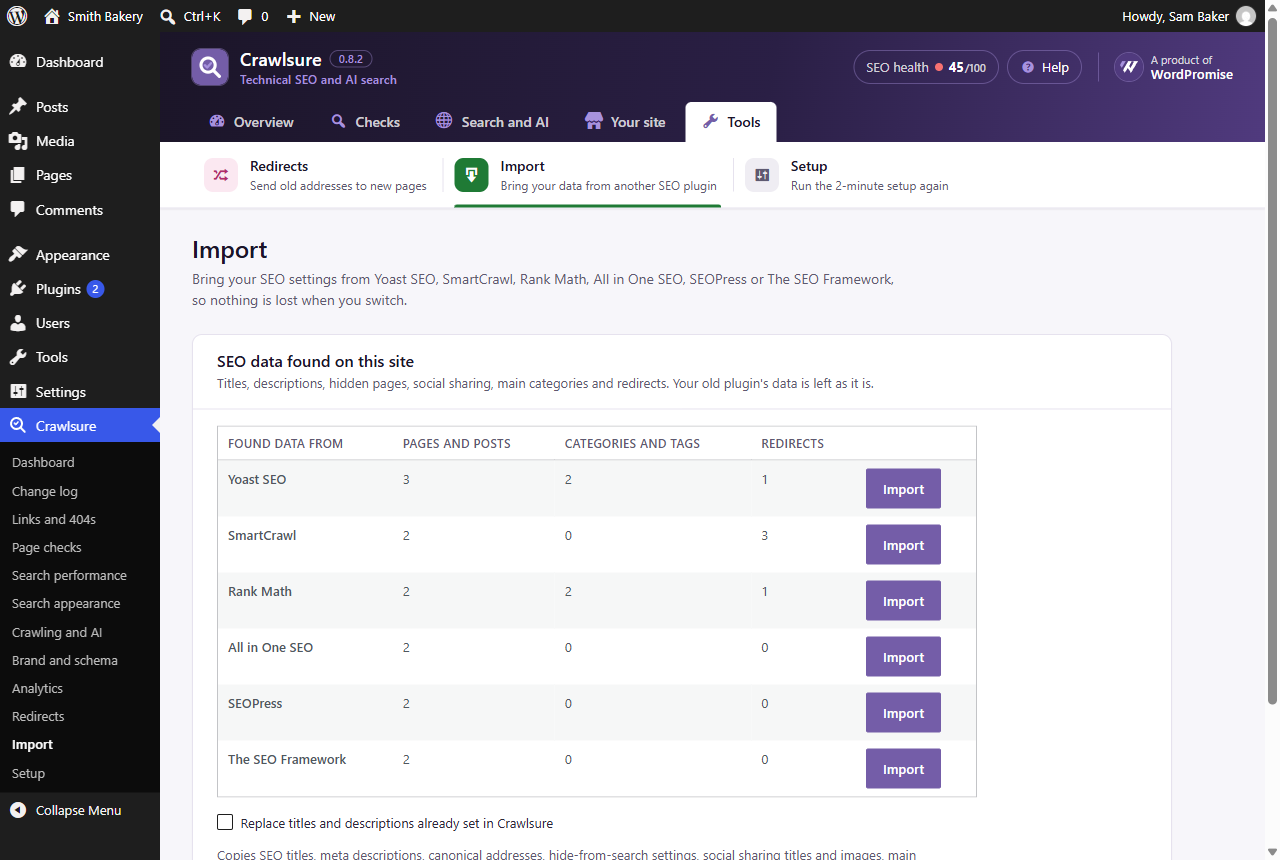This screenshot has height=860, width=1280.
Task: Open WordPress Settings via its icon
Action: click(18, 392)
